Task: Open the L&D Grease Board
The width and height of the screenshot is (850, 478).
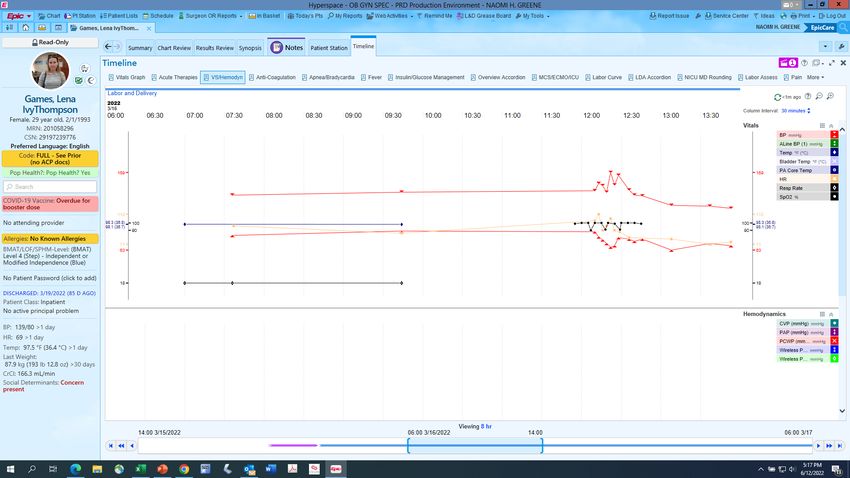Action: [484, 16]
